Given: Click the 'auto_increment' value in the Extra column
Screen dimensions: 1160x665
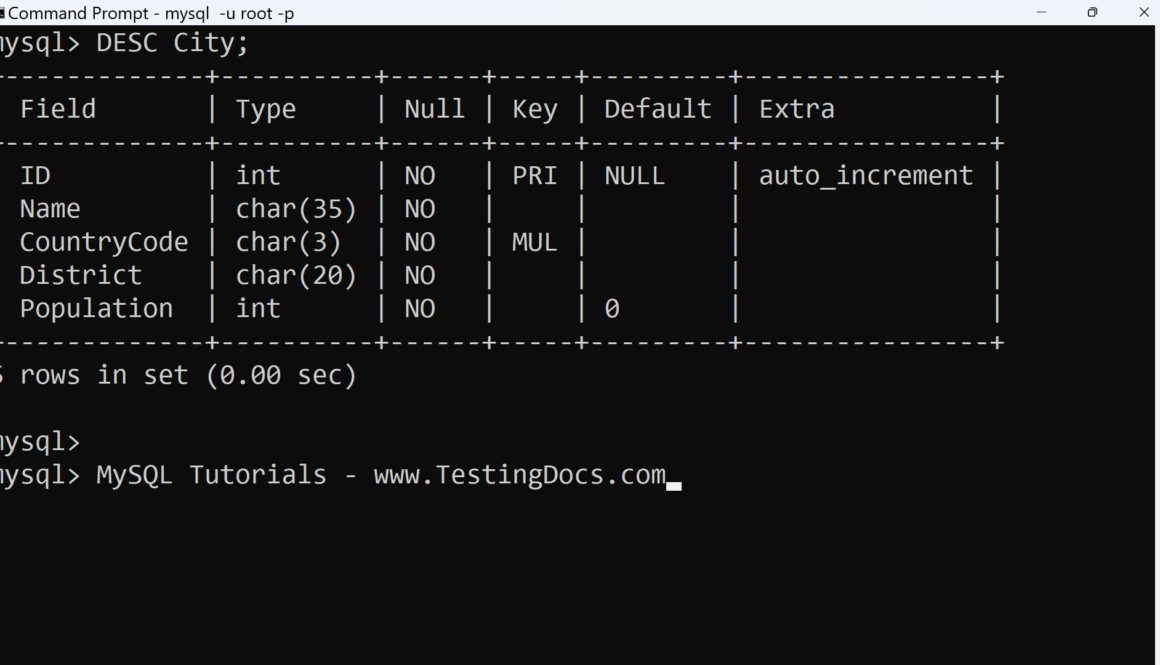Looking at the screenshot, I should 865,176.
